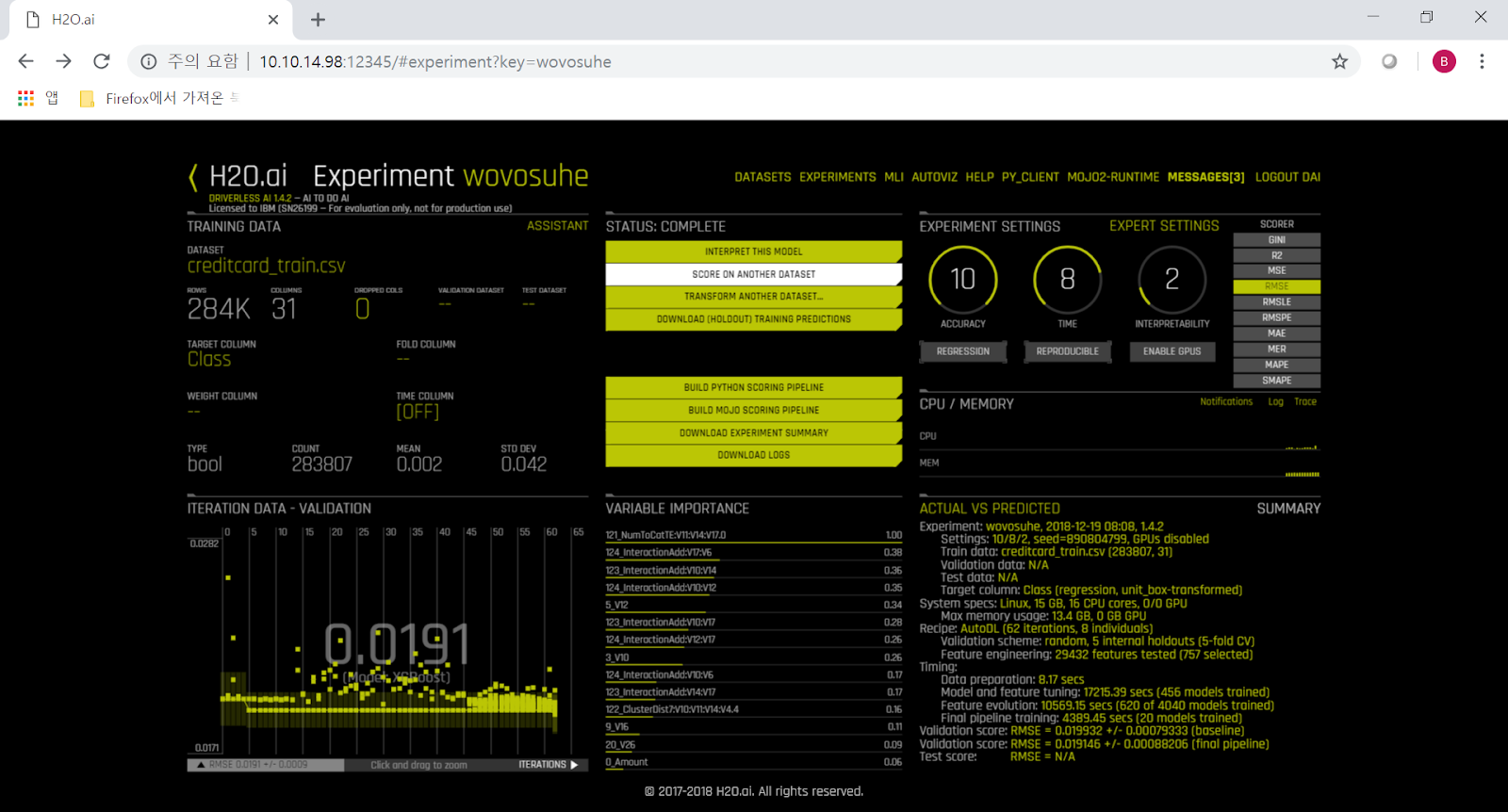Click TRANSFORM ANOTHER DATASET button
Screen dimensions: 1508x812
pyautogui.click(x=754, y=297)
